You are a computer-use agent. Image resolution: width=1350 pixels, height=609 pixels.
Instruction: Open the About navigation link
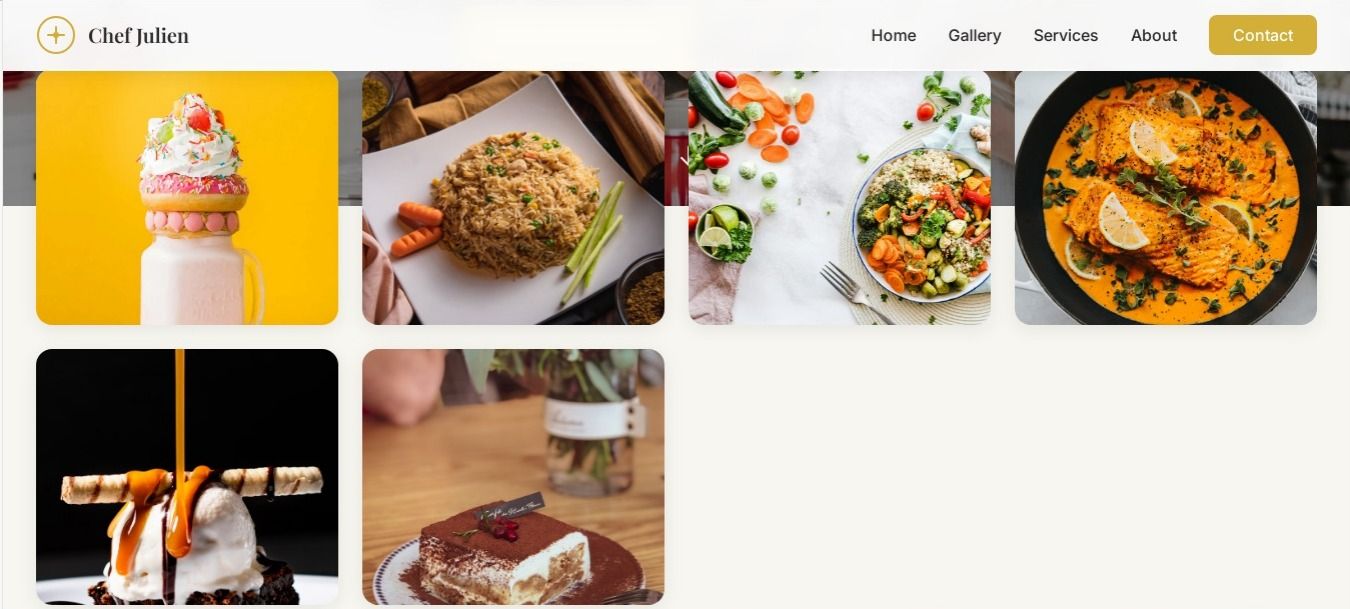(1153, 35)
